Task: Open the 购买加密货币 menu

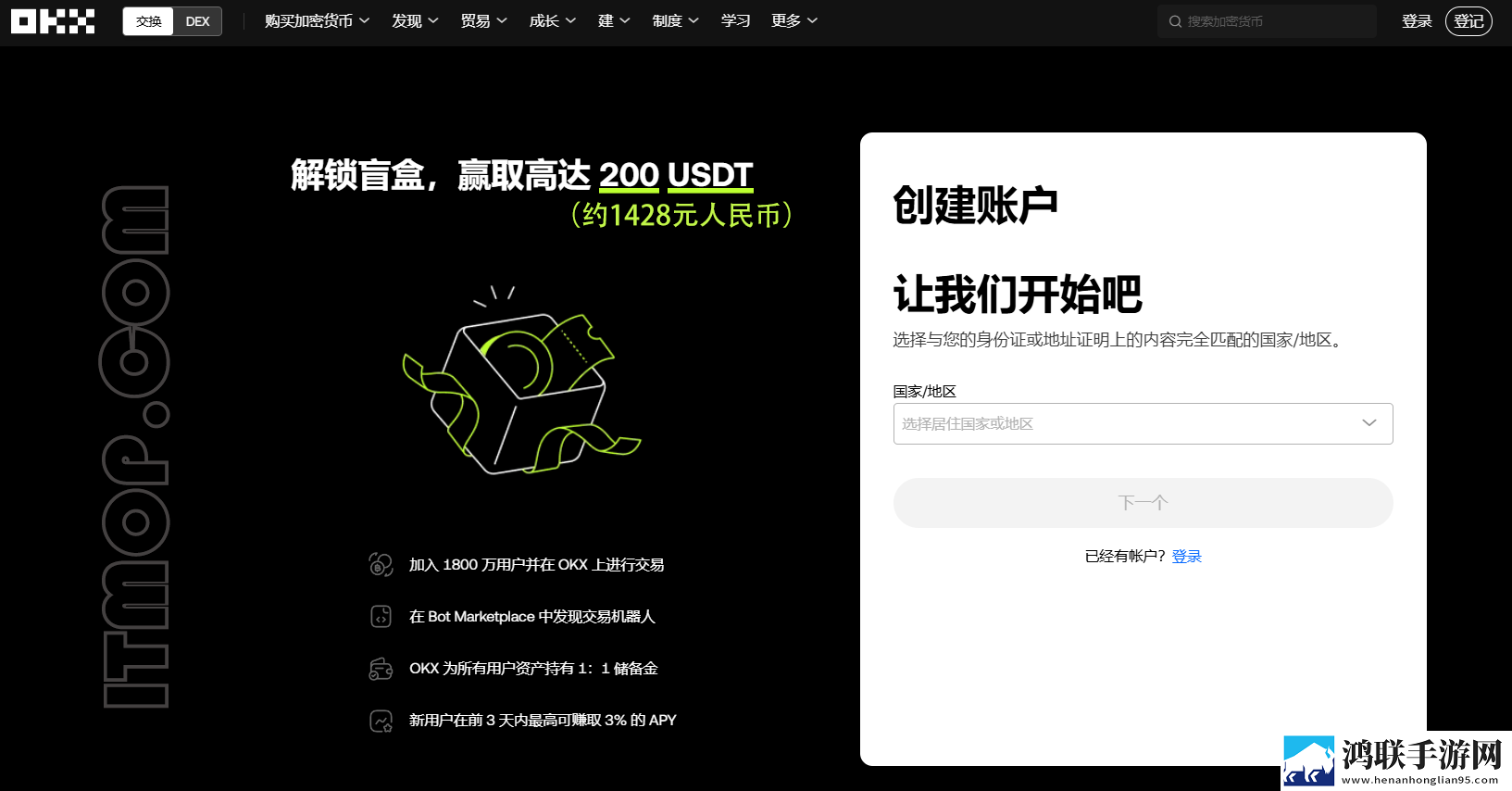Action: pos(317,21)
